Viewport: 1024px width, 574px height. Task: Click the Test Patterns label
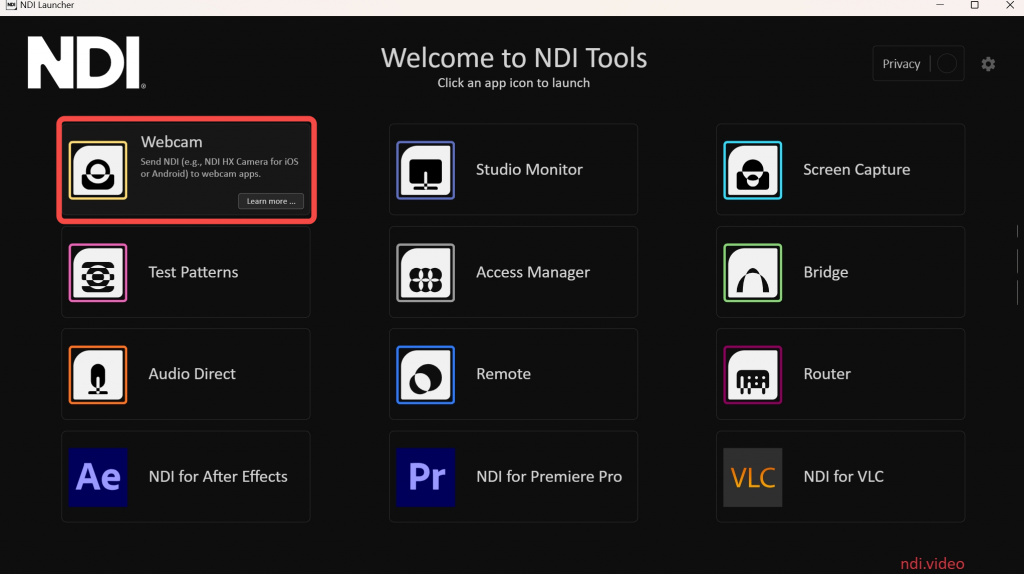click(193, 272)
